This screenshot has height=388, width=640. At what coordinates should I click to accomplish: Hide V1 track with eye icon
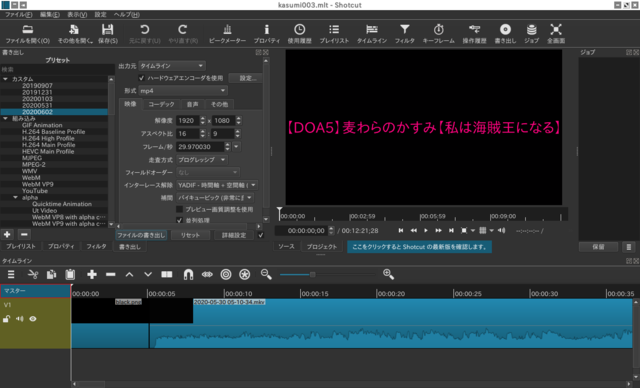pos(33,319)
